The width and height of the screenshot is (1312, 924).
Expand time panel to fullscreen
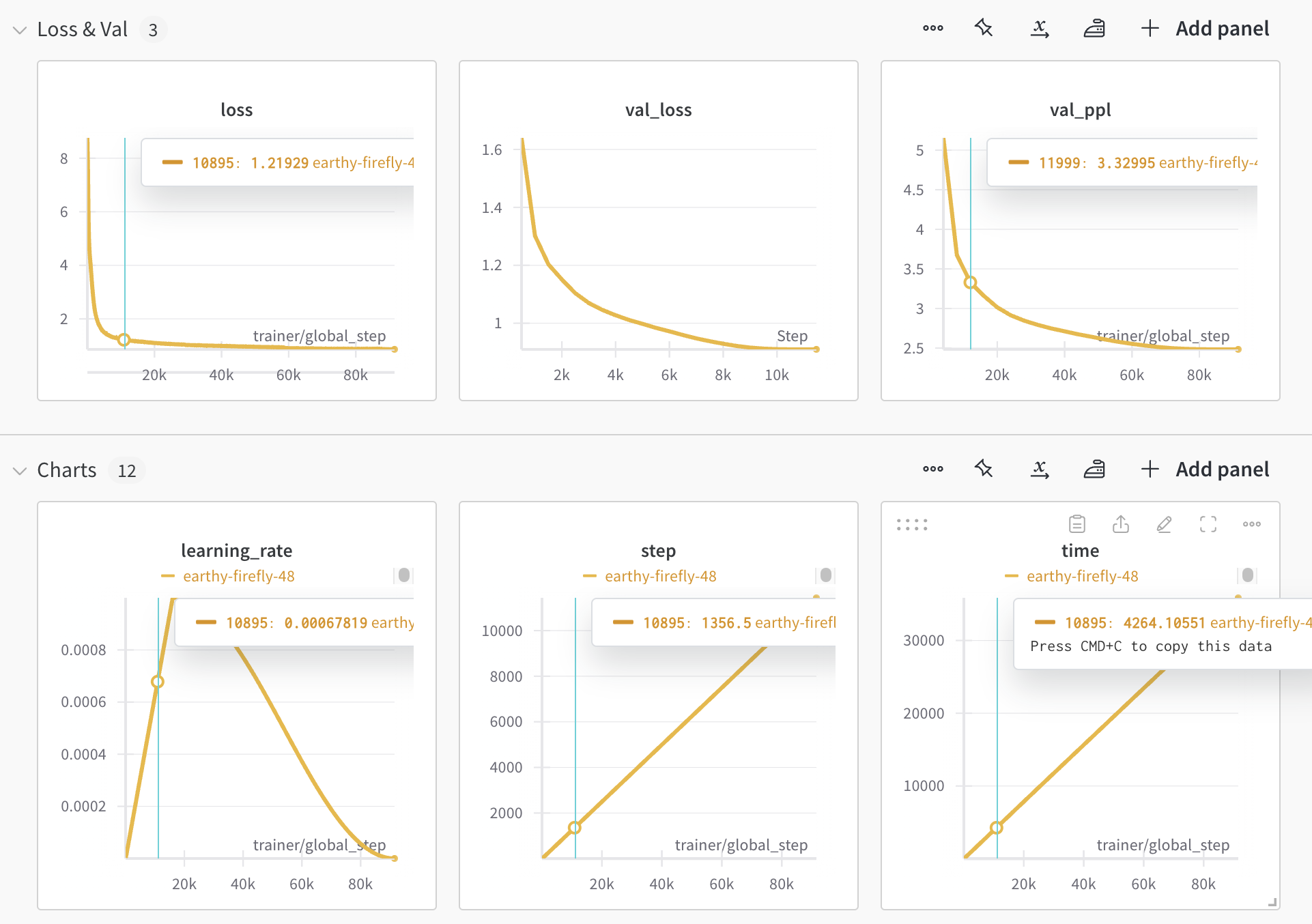click(1208, 524)
